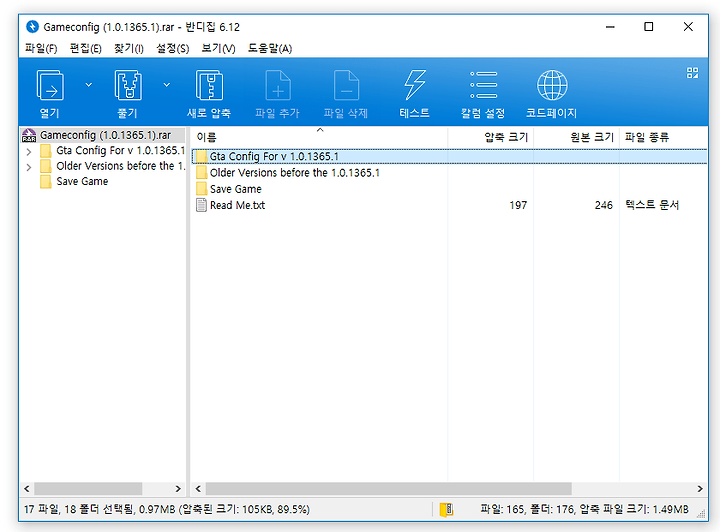Select Gameconfig (1.0.1365.1).rar root in tree

105,135
